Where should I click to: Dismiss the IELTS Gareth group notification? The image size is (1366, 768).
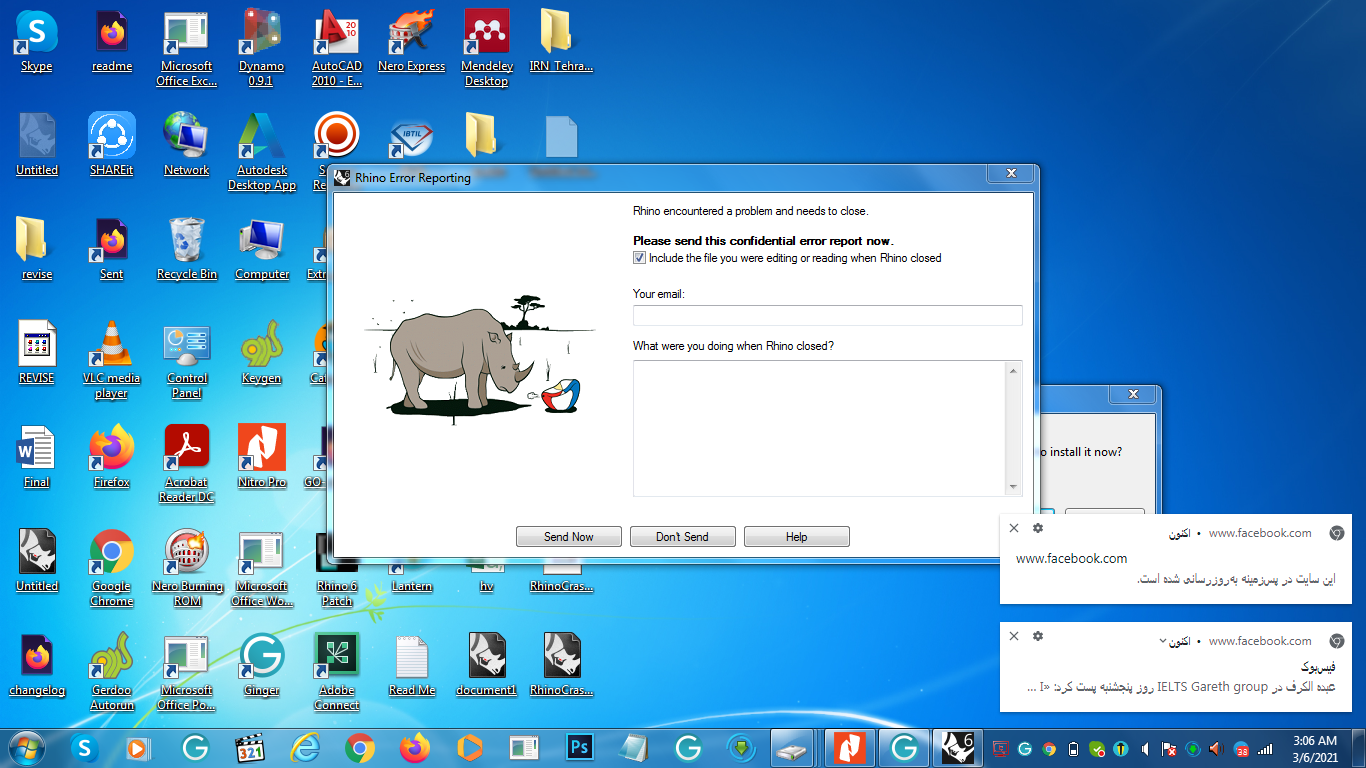coord(1014,636)
